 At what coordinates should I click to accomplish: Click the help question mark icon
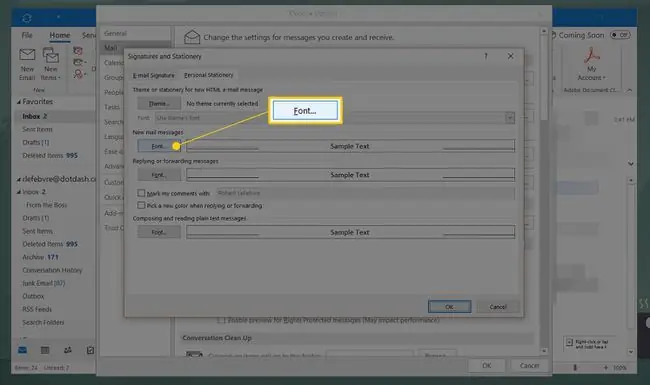(x=486, y=56)
